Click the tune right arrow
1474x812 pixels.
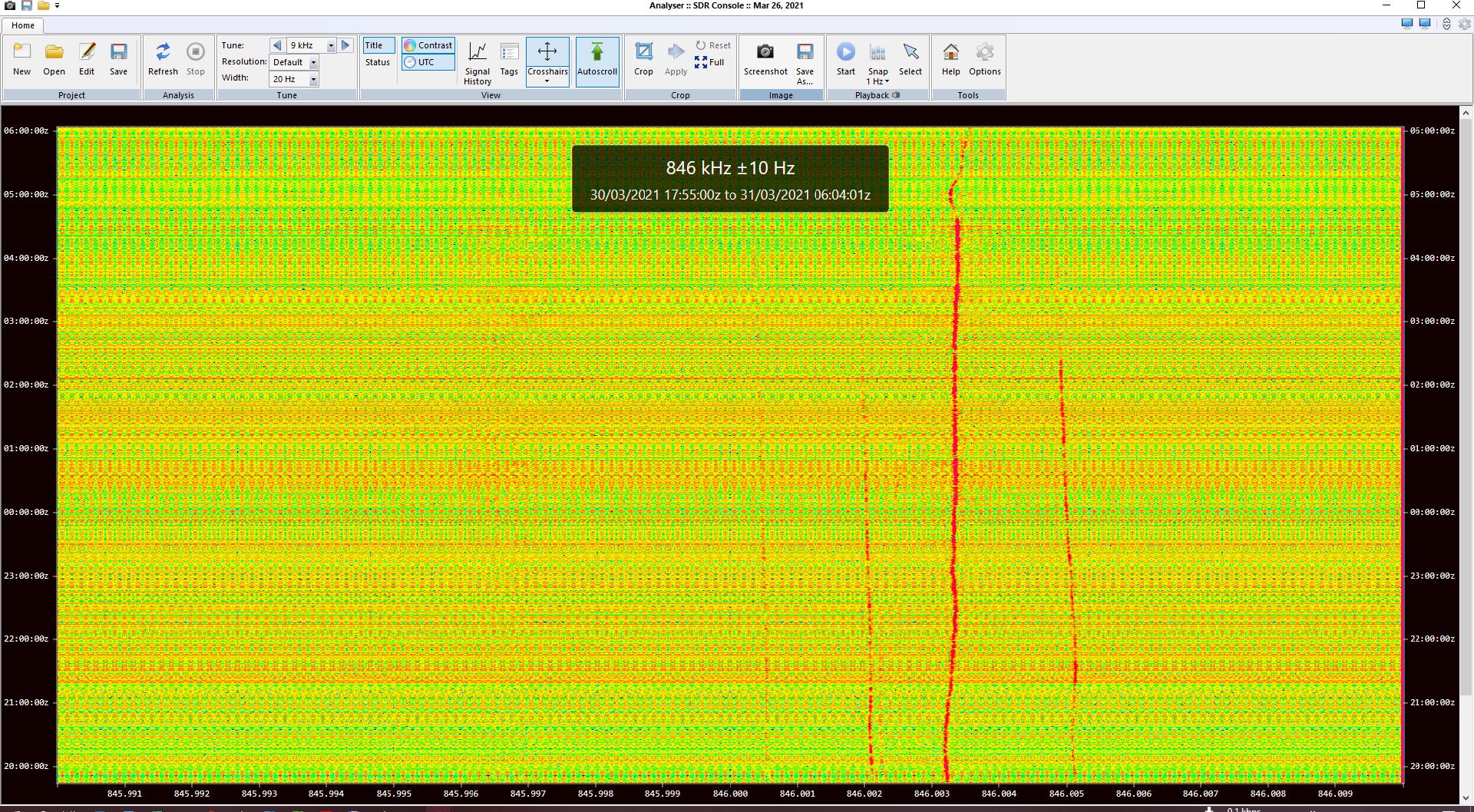(345, 45)
